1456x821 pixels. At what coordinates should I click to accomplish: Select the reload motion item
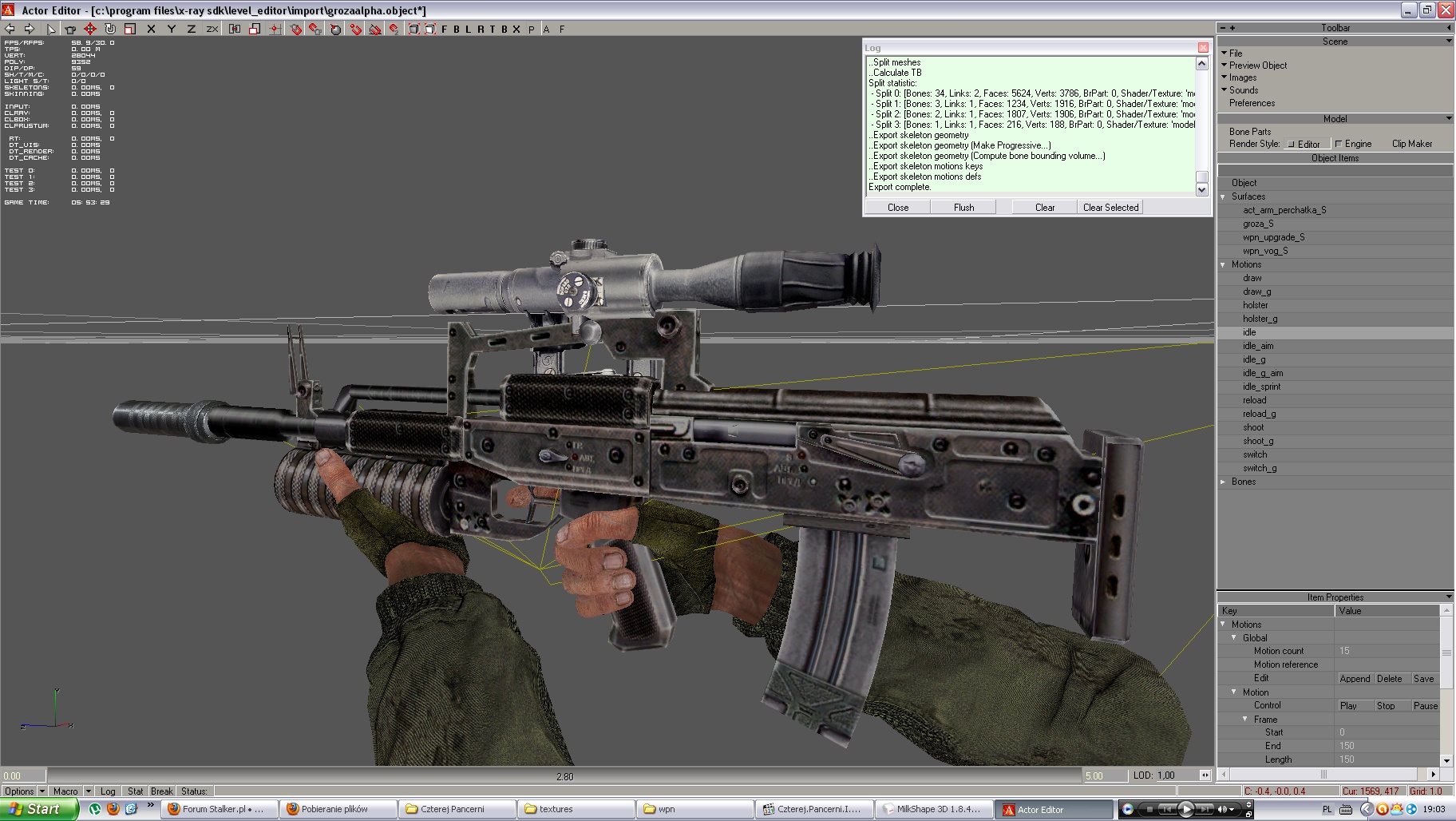[1254, 400]
